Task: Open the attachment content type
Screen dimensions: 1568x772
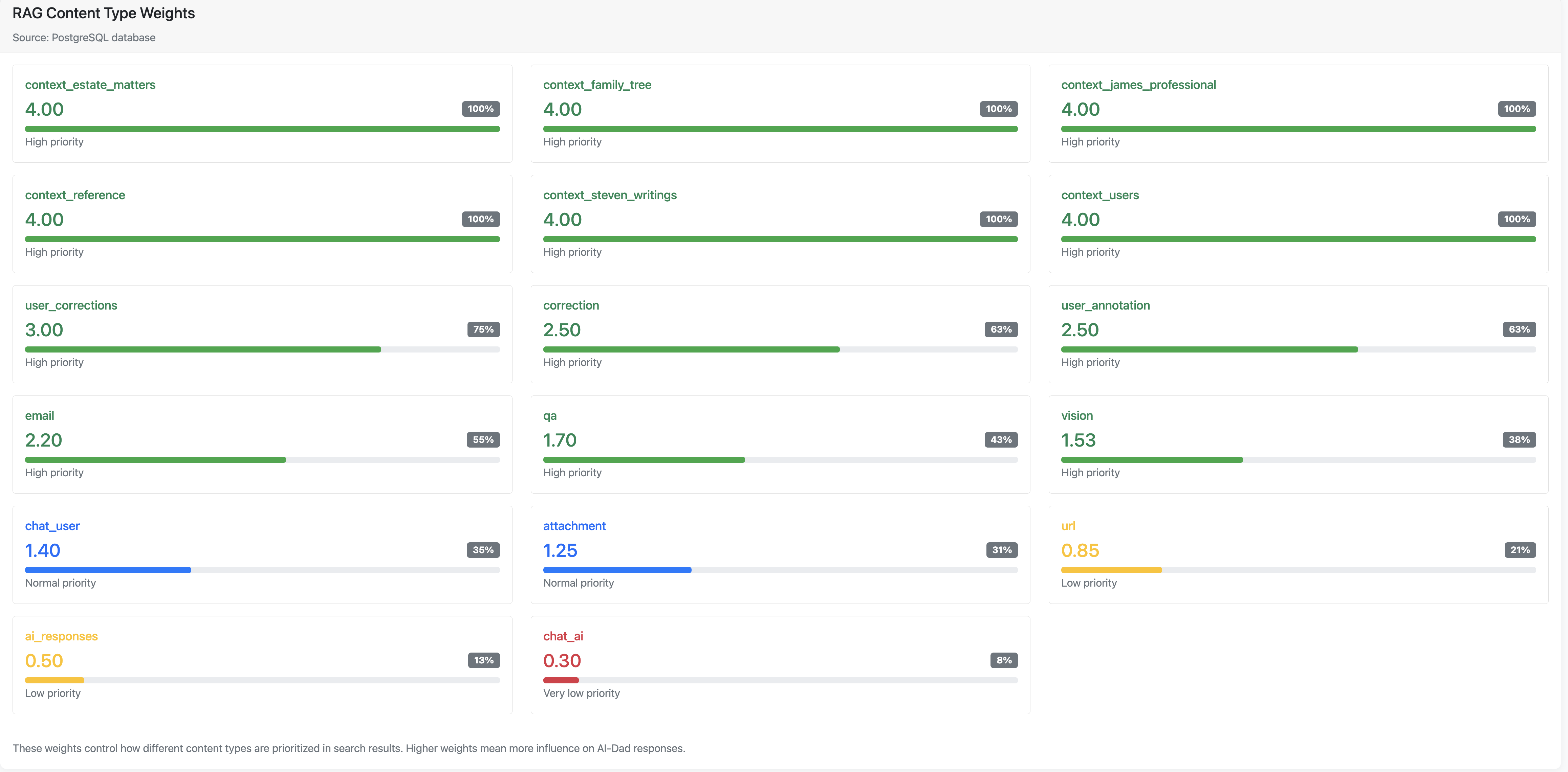Action: click(574, 526)
